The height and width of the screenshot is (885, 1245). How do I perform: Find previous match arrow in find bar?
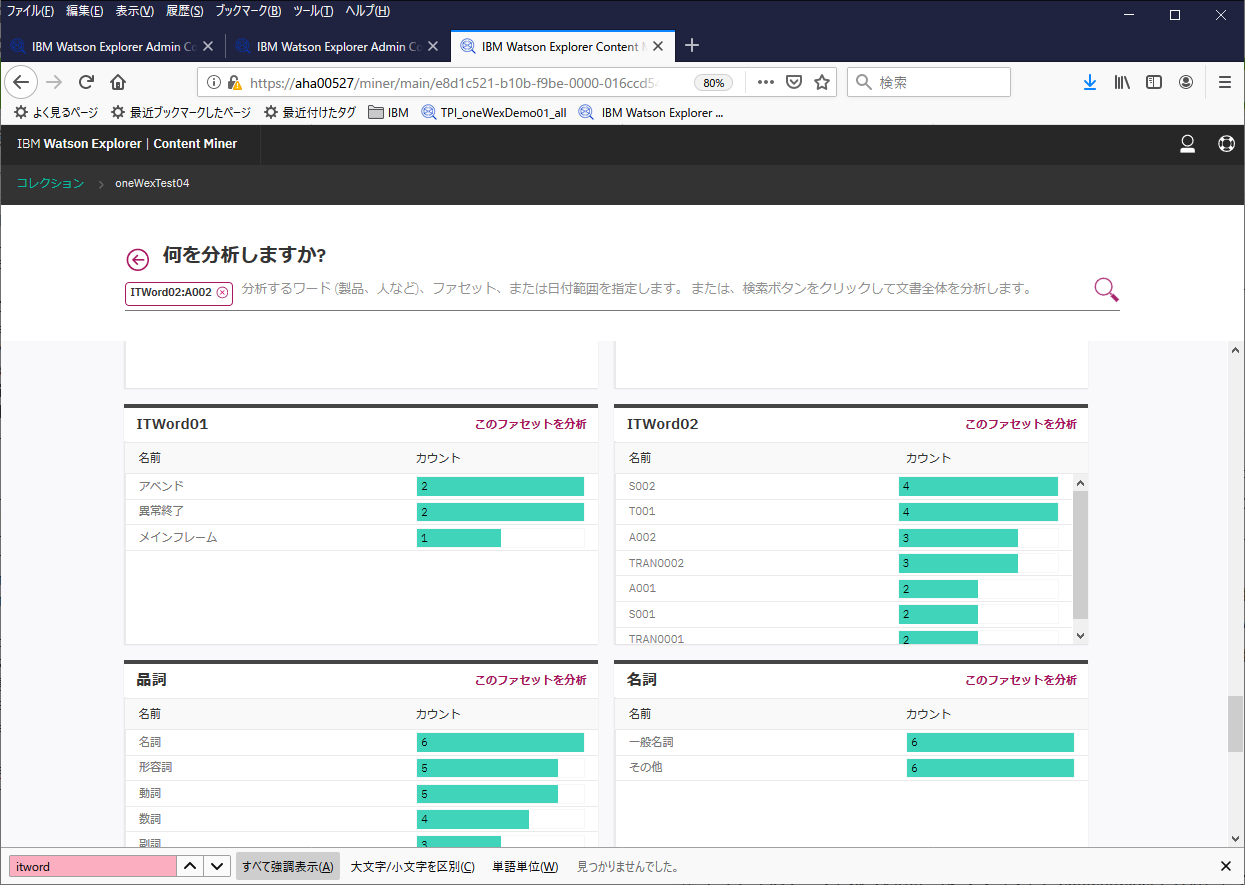coord(190,866)
